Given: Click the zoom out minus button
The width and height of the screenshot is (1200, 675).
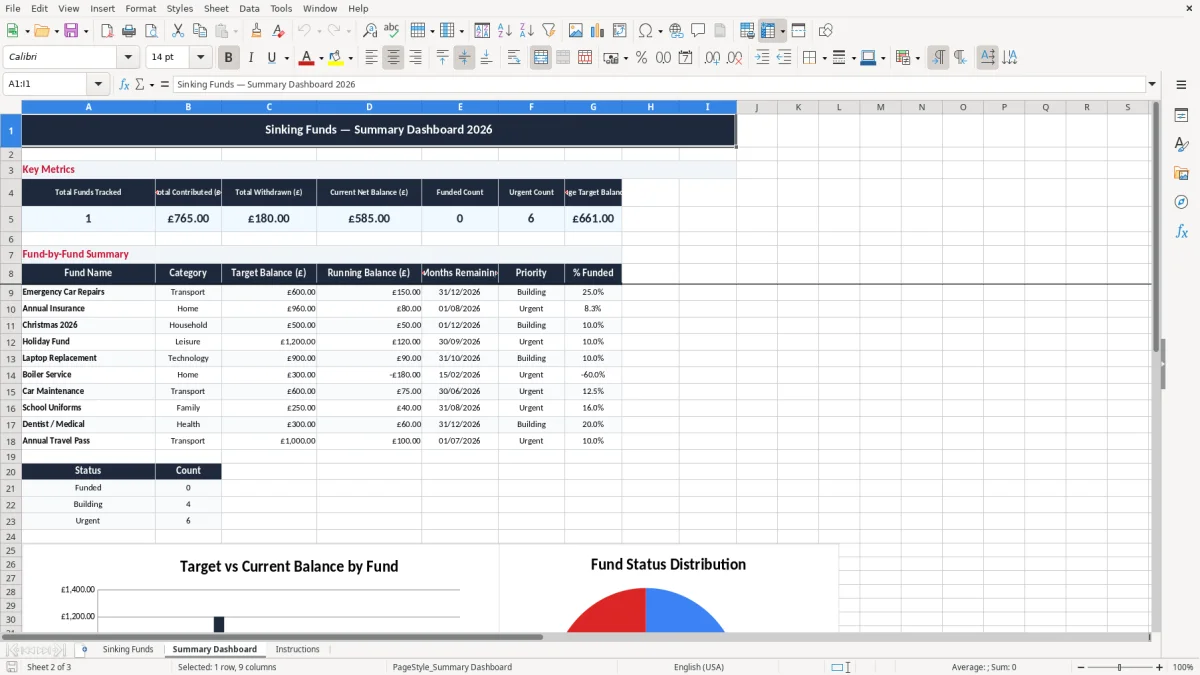Looking at the screenshot, I should [1079, 667].
